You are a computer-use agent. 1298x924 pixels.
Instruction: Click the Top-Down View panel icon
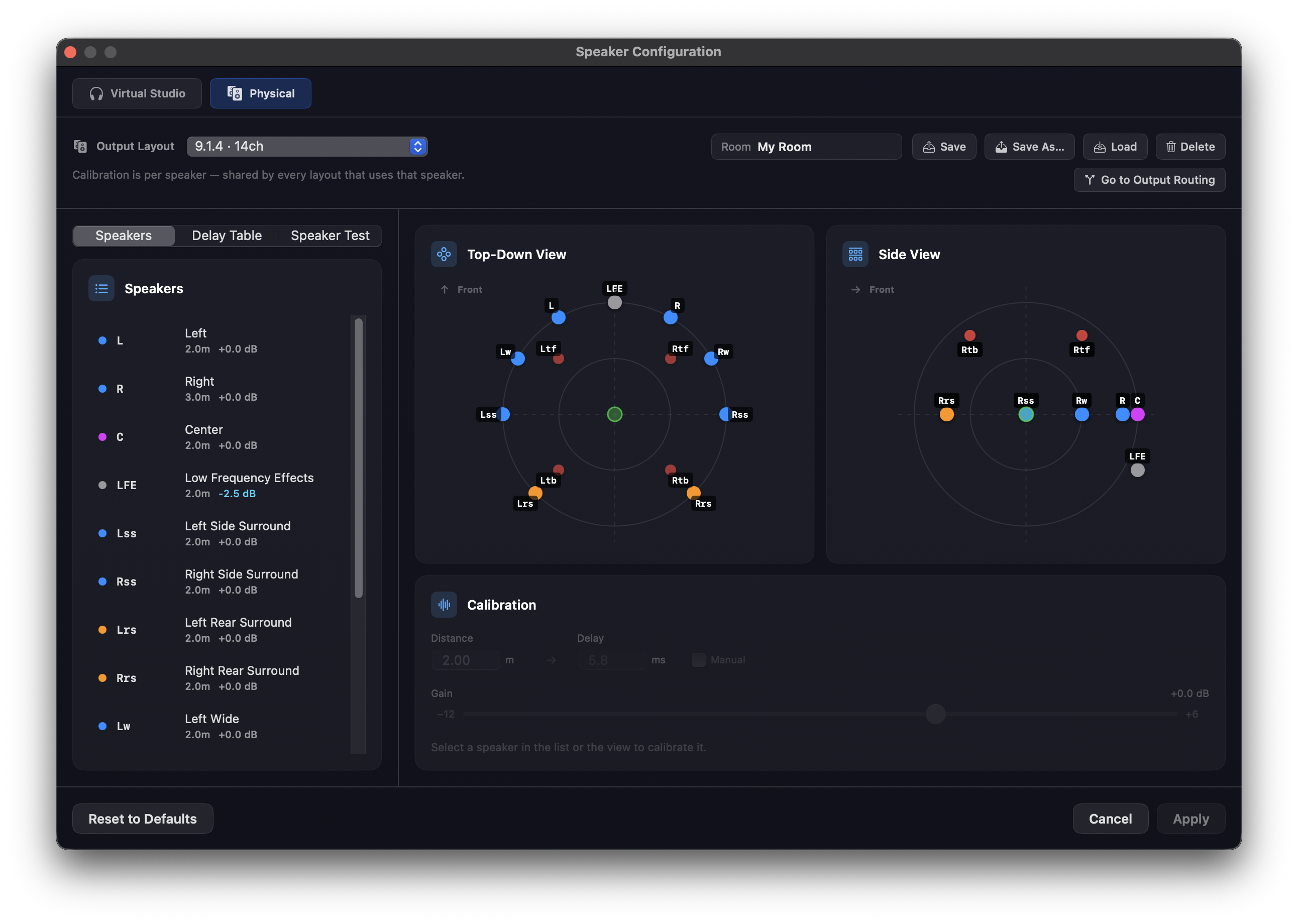click(x=444, y=254)
